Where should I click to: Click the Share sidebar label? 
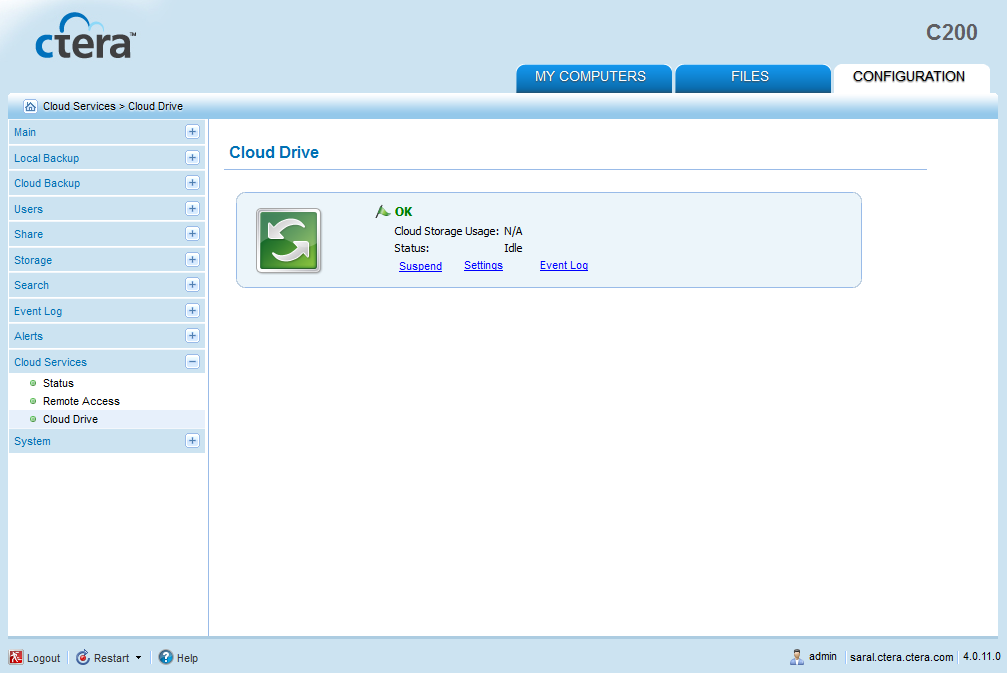tap(29, 234)
